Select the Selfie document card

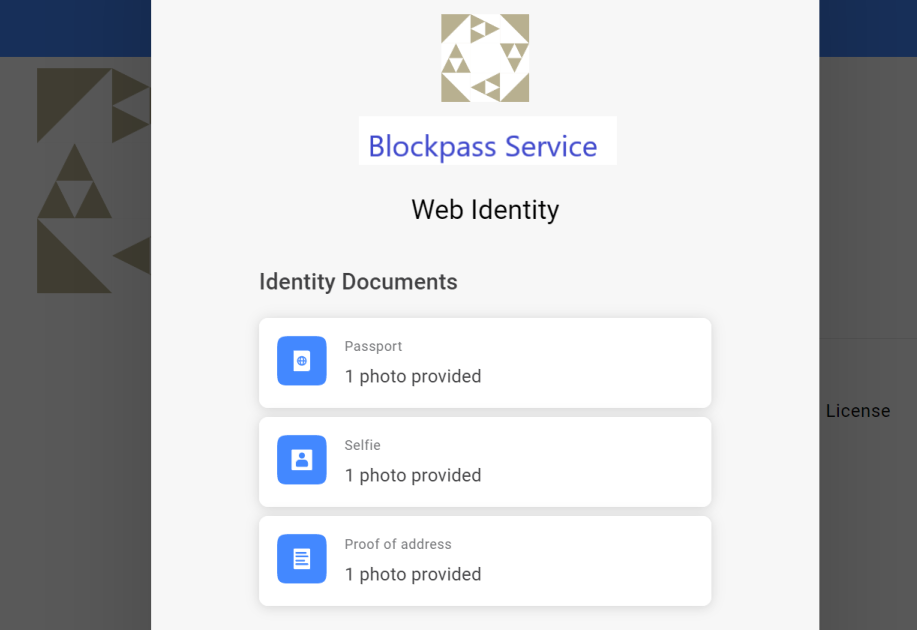coord(485,462)
